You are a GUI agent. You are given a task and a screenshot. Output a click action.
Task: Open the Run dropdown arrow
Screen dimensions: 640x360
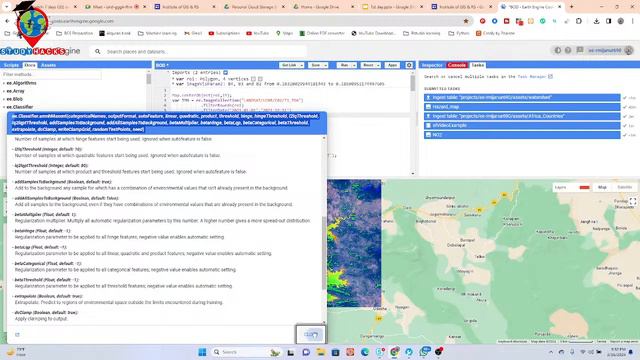(354, 65)
